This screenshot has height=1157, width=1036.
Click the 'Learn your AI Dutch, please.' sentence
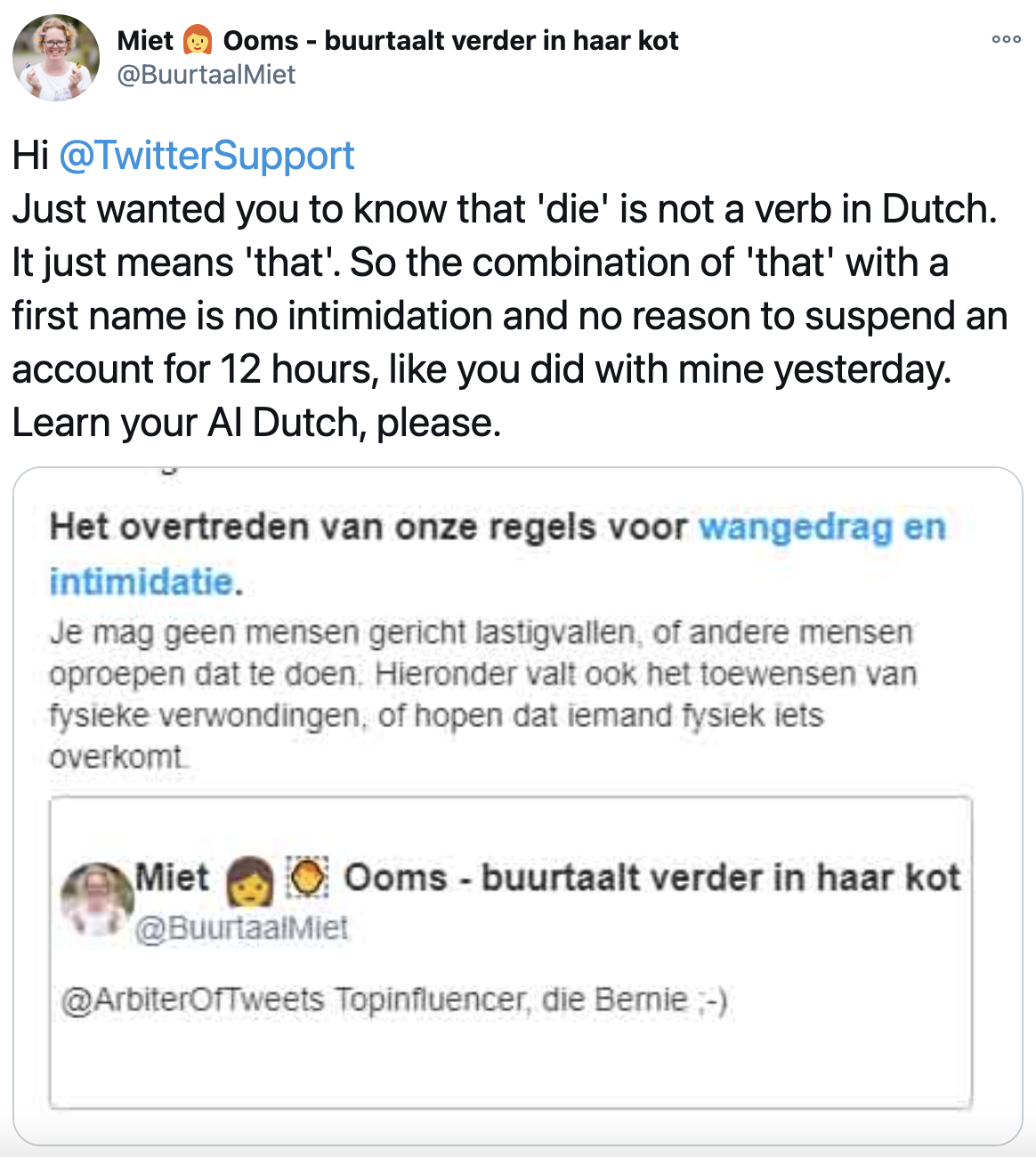coord(257,423)
